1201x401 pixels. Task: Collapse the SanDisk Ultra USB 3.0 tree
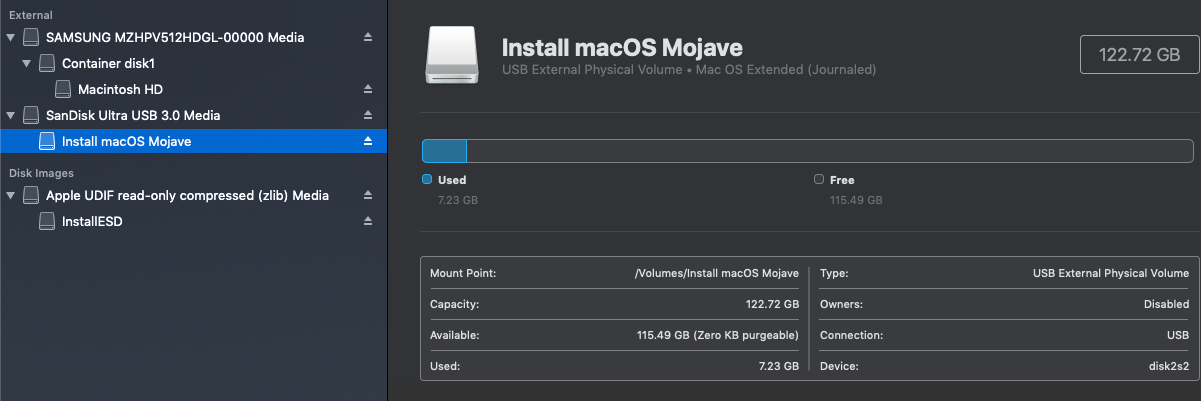click(11, 115)
